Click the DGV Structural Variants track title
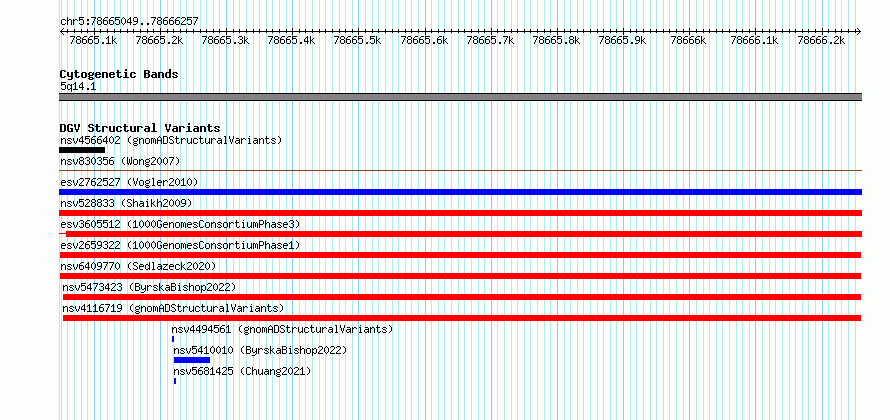 (140, 128)
